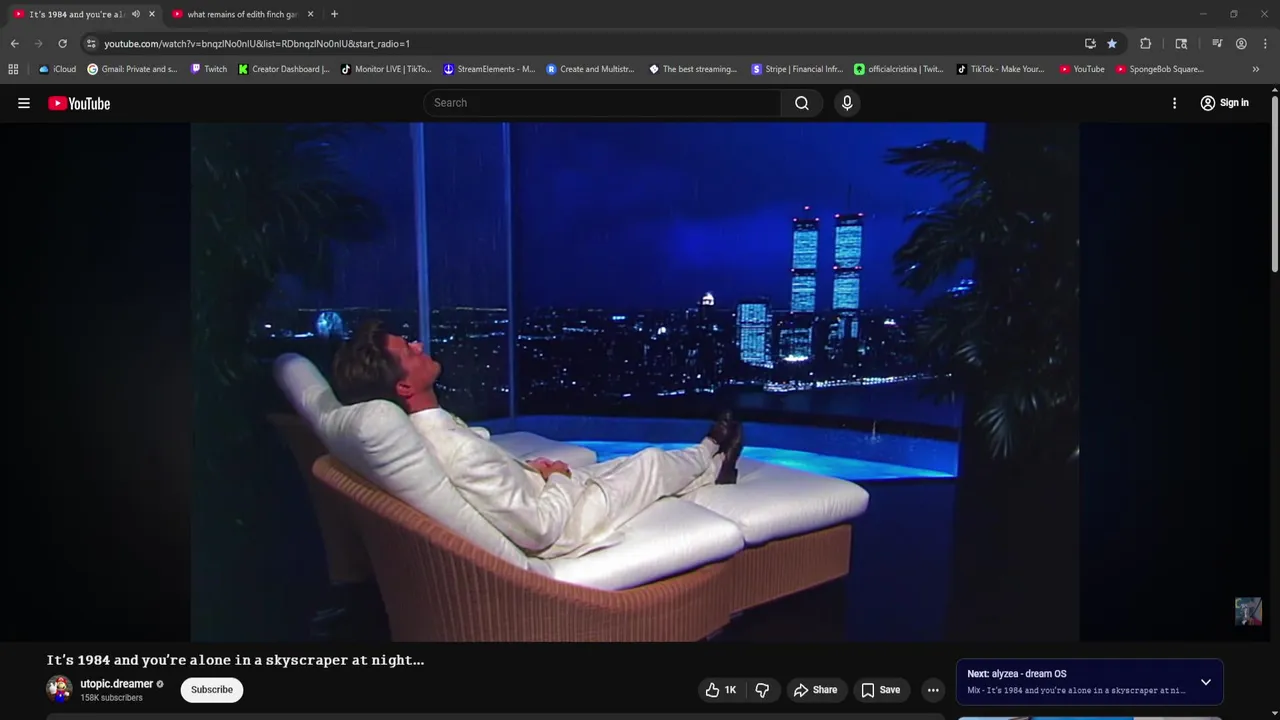The image size is (1280, 720).
Task: Subscribe to utopic.dreamer
Action: coord(212,690)
